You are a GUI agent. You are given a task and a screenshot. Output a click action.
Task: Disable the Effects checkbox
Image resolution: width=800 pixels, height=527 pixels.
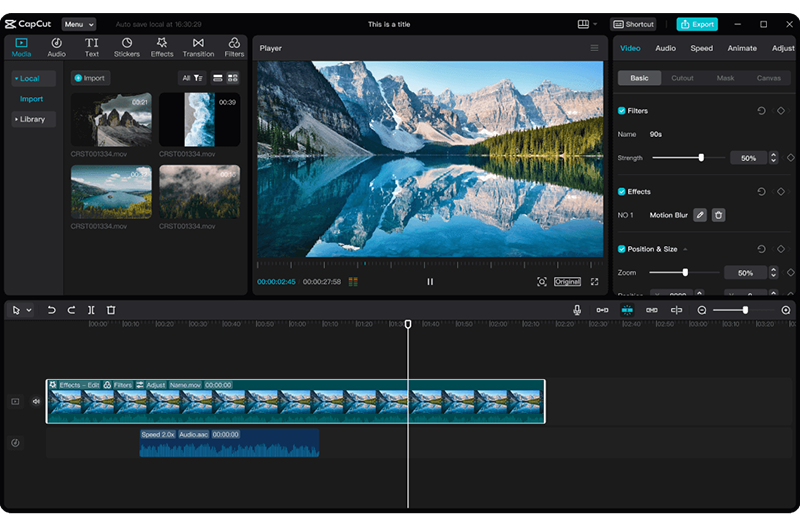coord(622,192)
